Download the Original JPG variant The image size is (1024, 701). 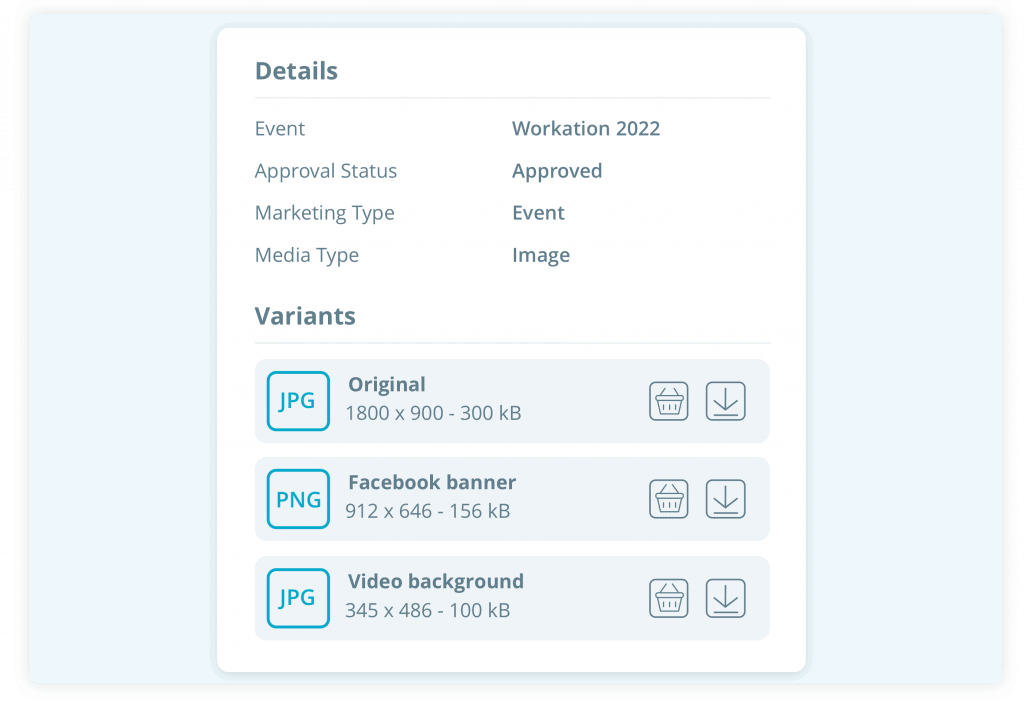(726, 401)
